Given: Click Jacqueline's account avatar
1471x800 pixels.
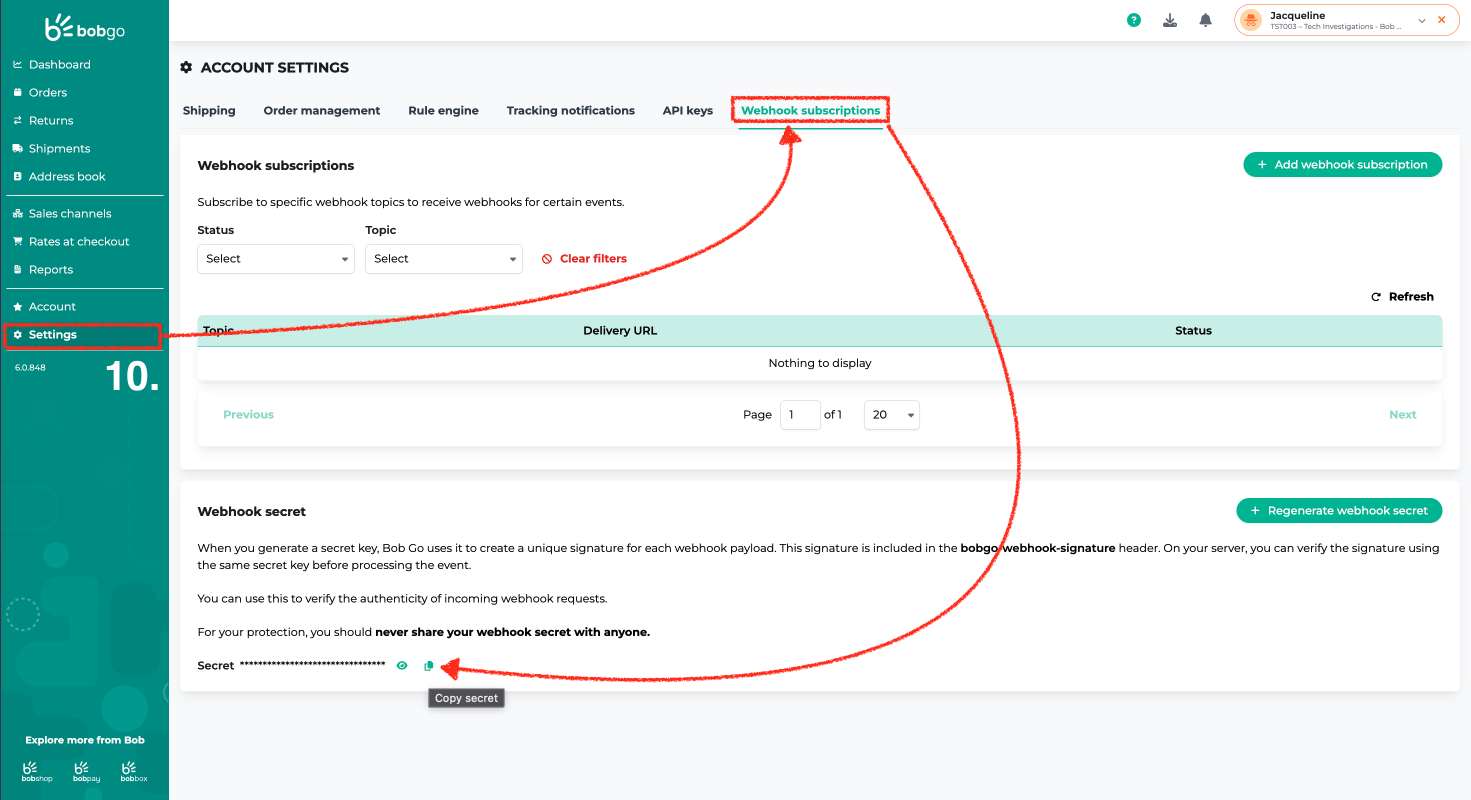Looking at the screenshot, I should click(x=1251, y=20).
